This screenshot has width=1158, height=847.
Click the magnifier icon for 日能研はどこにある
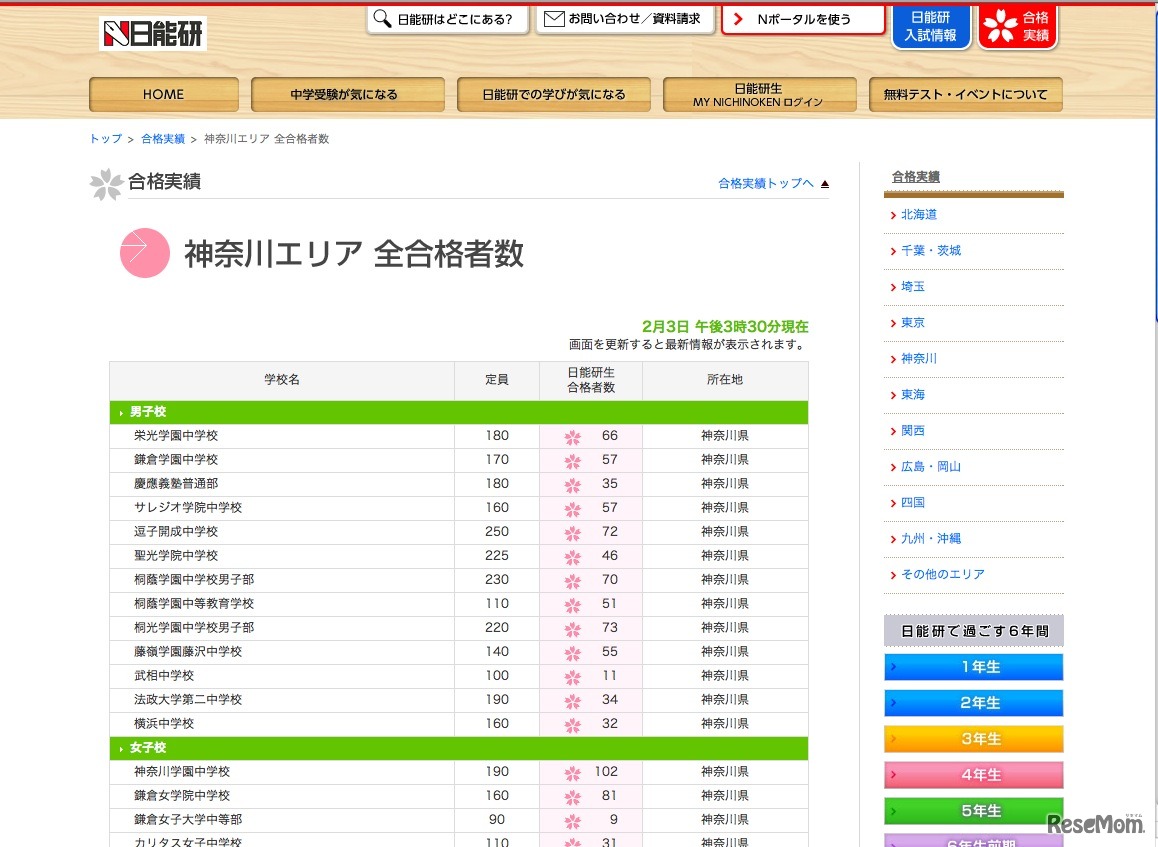[x=382, y=19]
